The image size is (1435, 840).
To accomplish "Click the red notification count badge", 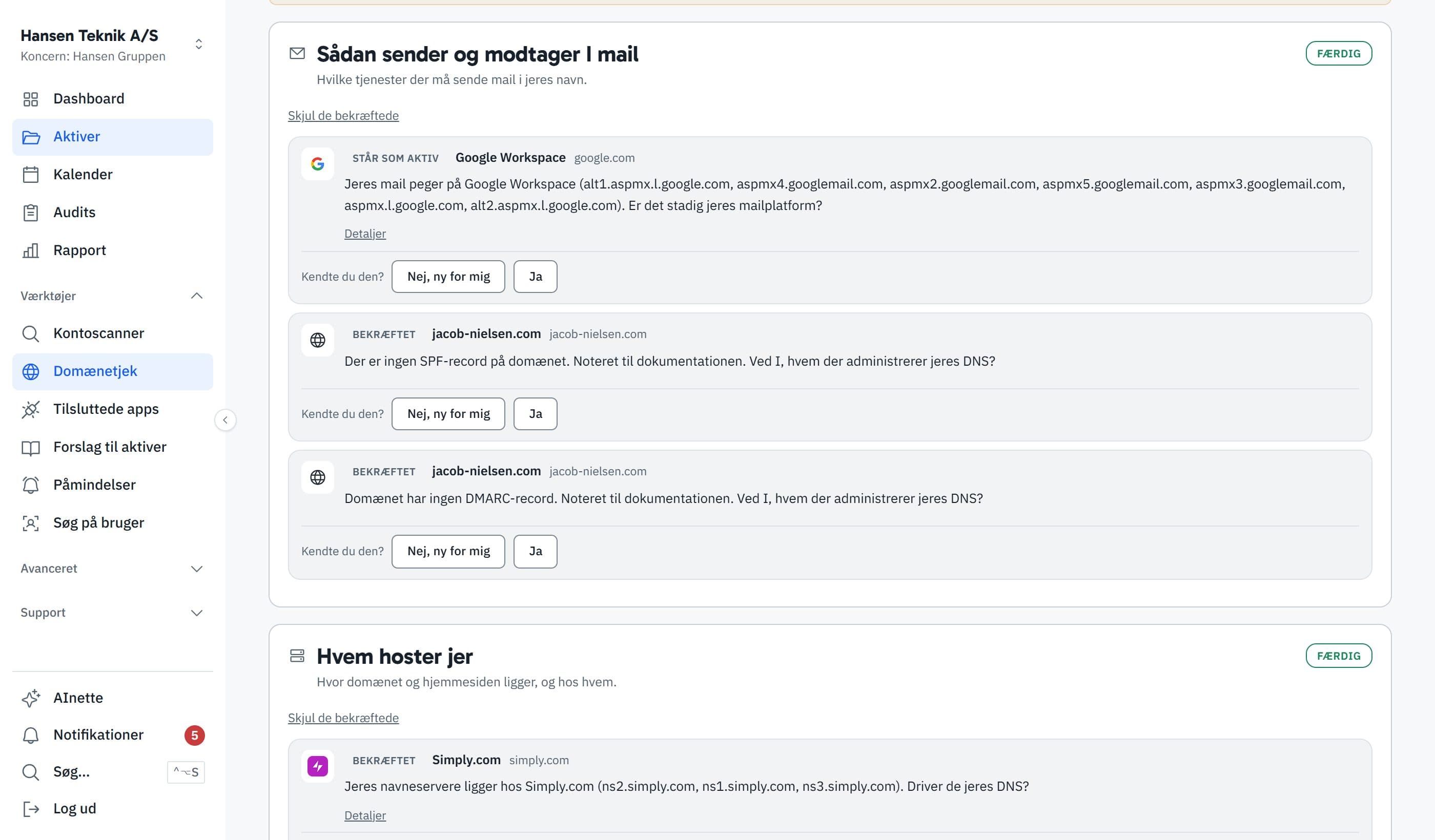I will point(194,736).
